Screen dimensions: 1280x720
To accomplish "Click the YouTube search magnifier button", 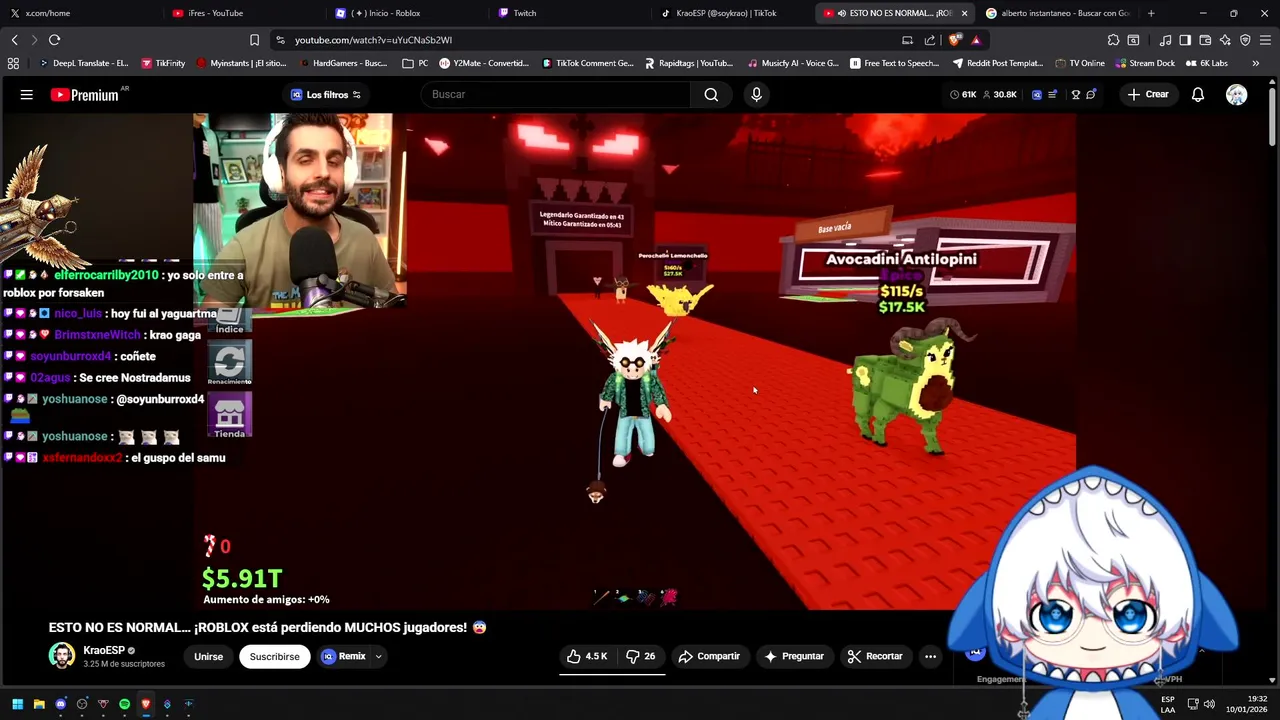I will pos(711,94).
